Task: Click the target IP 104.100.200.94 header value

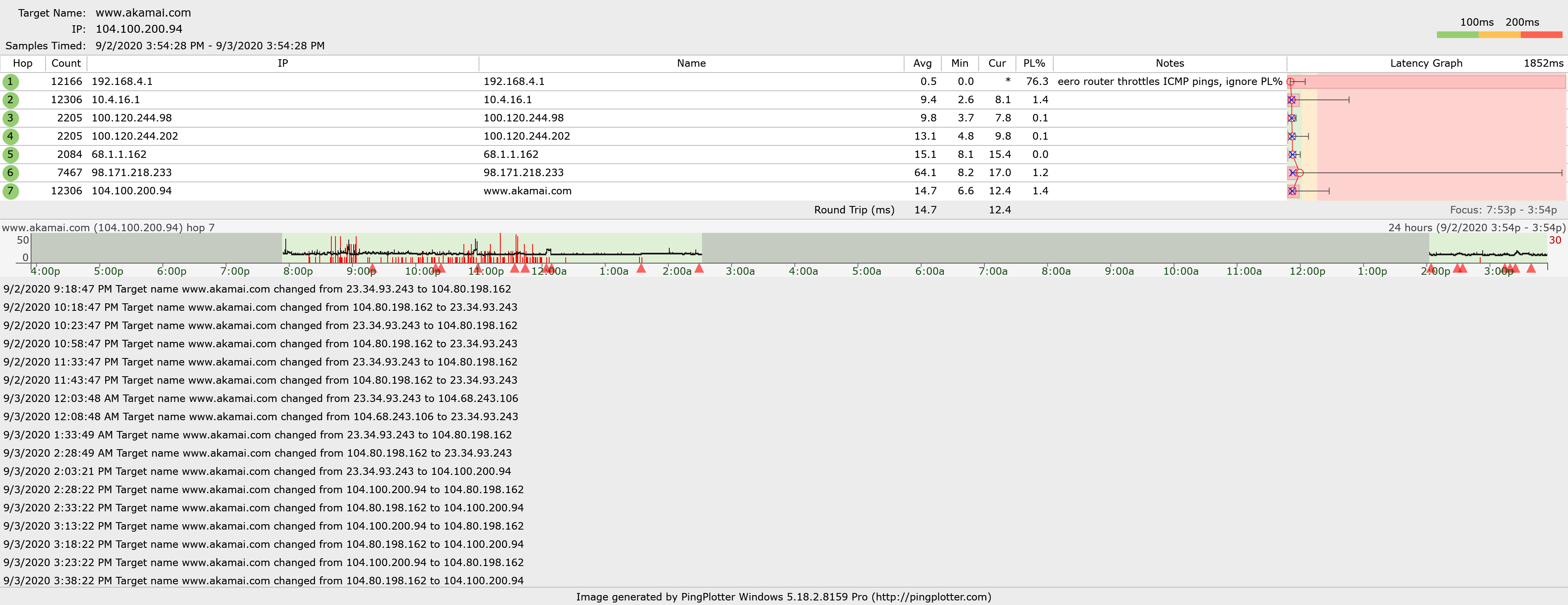Action: point(139,29)
